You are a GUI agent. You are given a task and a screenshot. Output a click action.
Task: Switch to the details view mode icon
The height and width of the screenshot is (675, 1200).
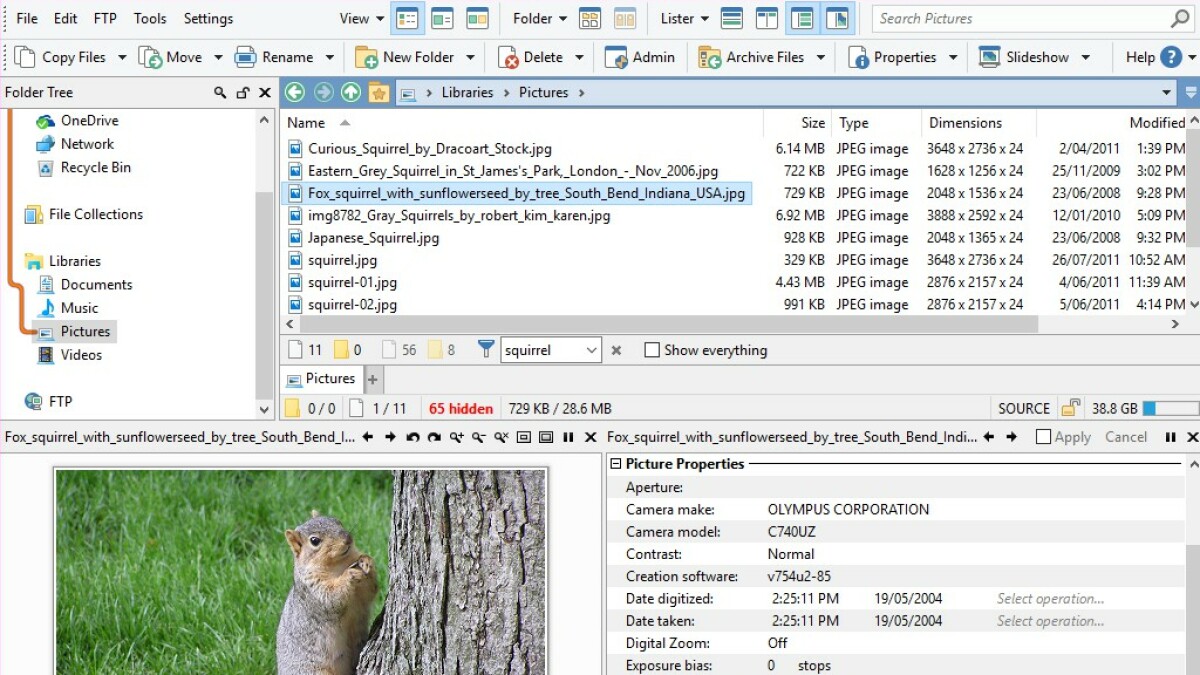point(407,18)
